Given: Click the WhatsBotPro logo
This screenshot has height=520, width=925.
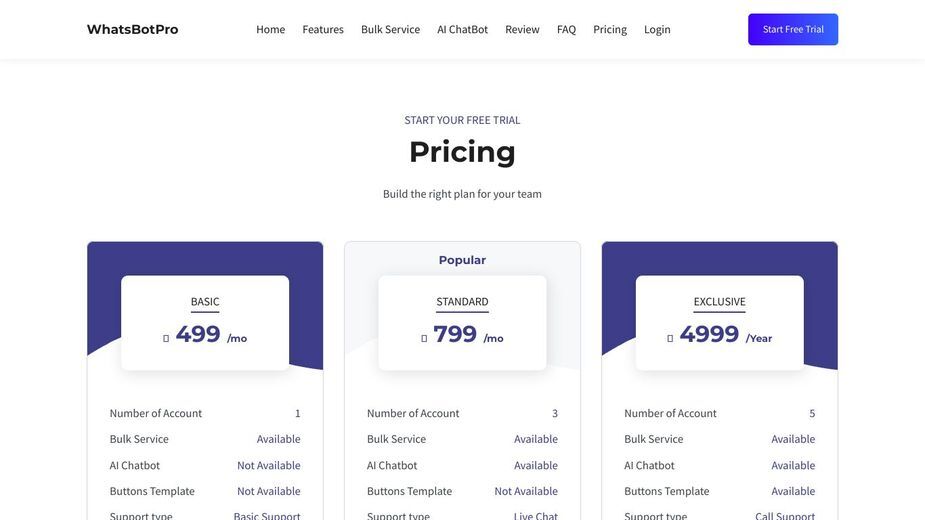Looking at the screenshot, I should (x=132, y=30).
